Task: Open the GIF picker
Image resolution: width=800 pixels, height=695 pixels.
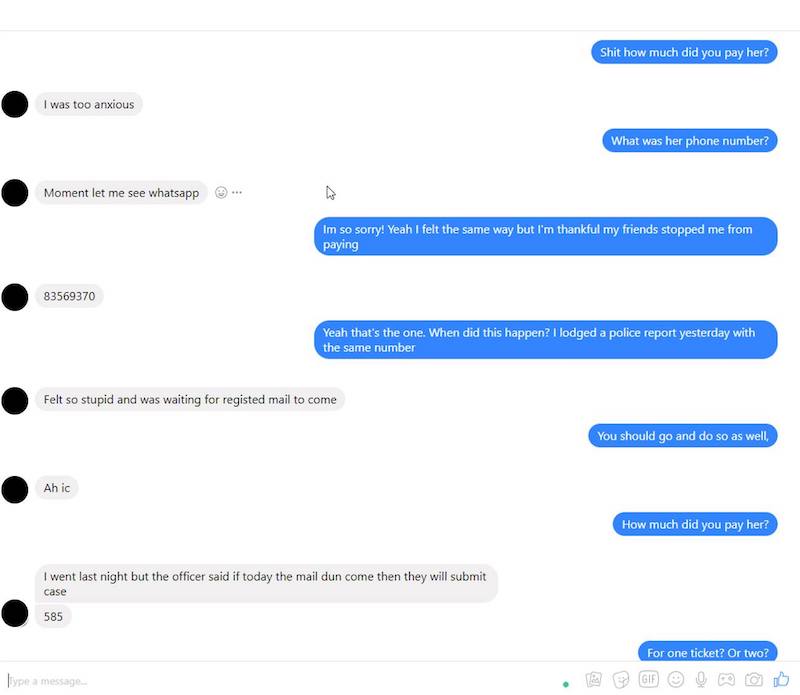Action: (x=648, y=680)
